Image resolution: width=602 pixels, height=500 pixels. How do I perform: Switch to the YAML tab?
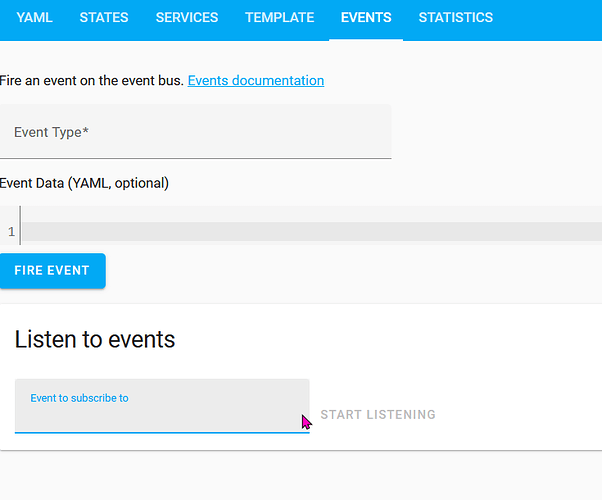(x=34, y=18)
